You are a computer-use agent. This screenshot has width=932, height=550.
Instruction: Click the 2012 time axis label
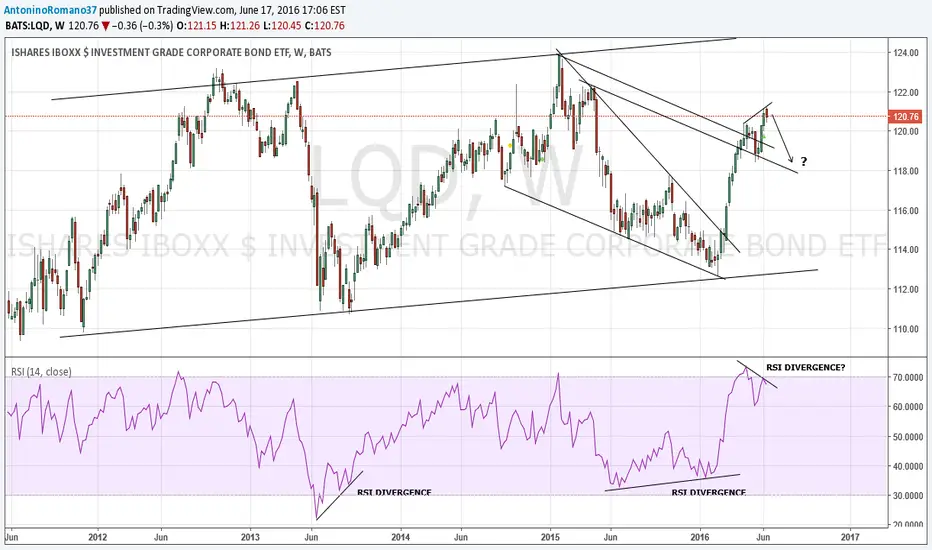97,537
